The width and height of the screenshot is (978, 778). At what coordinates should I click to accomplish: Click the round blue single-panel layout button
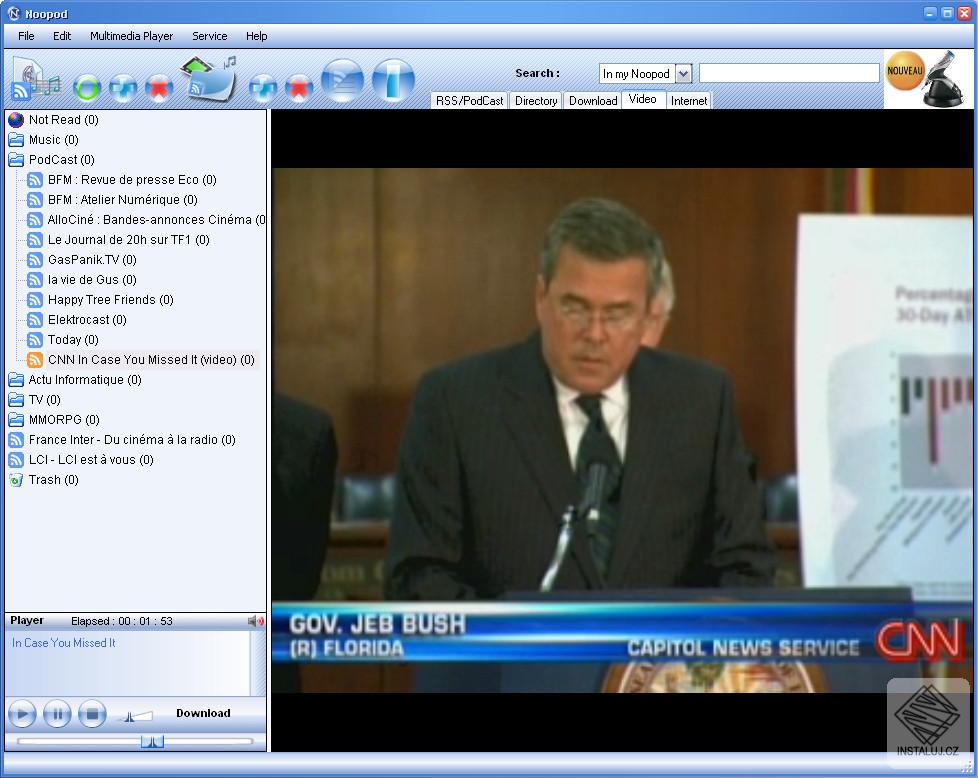pos(393,80)
